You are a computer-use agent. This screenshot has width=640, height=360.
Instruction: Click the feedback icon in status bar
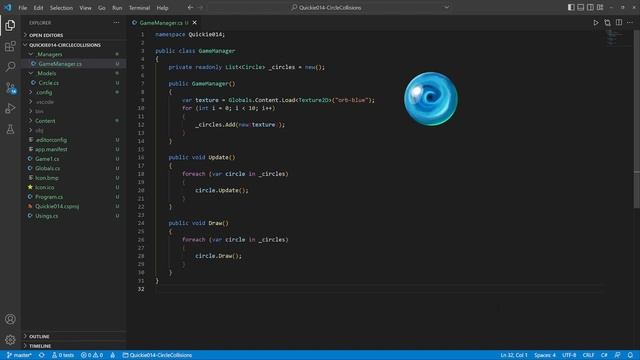[618, 355]
